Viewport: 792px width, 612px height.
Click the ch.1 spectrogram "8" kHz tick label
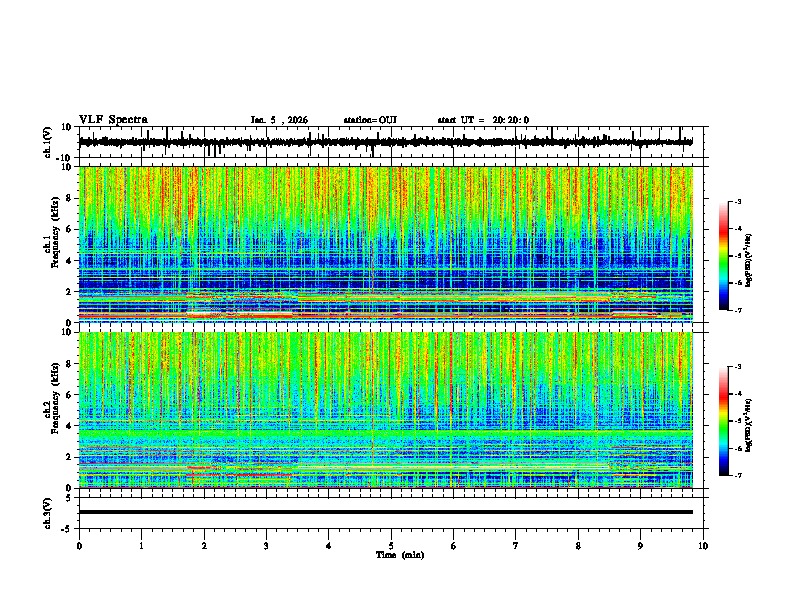70,198
